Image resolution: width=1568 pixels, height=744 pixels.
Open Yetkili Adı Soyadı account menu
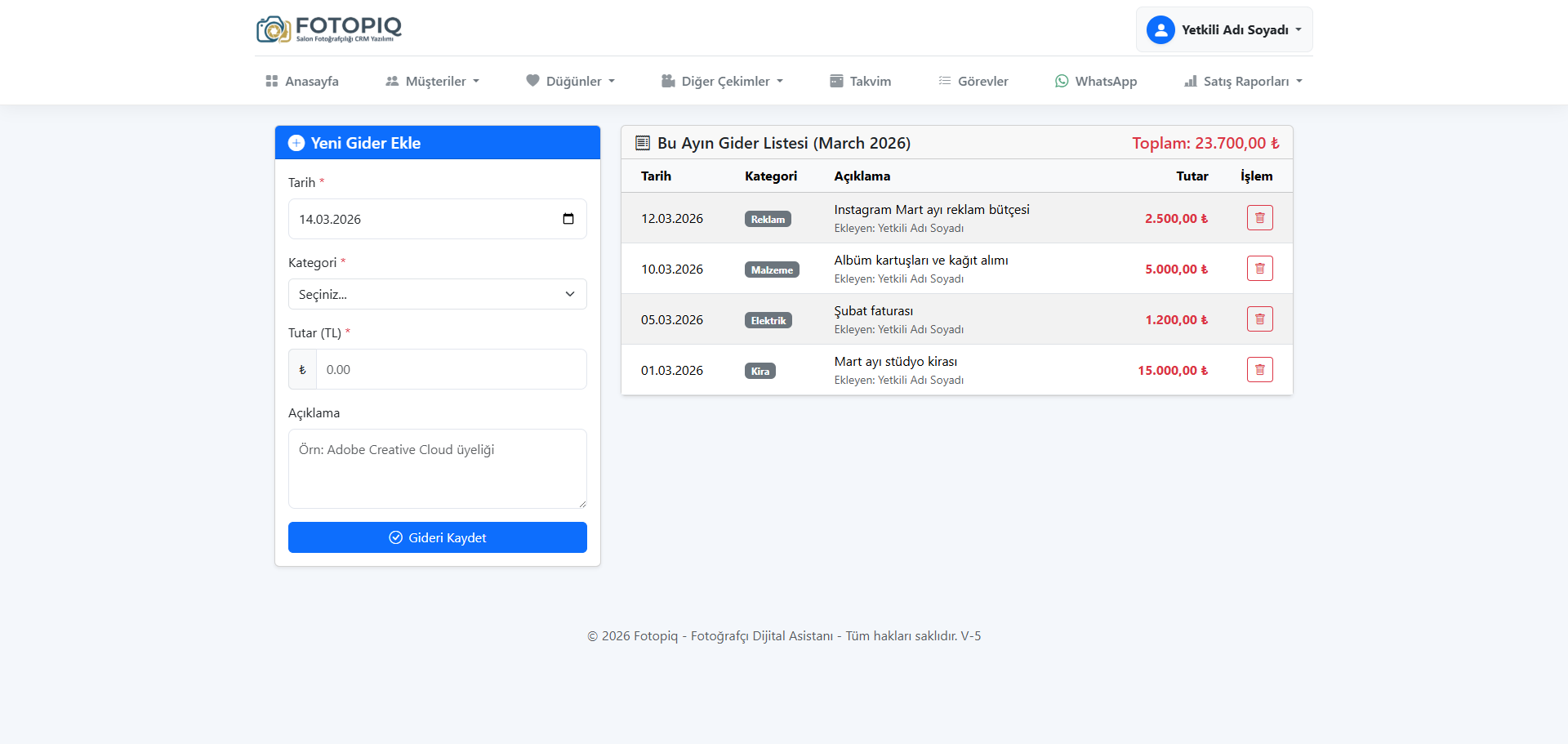coord(1234,30)
